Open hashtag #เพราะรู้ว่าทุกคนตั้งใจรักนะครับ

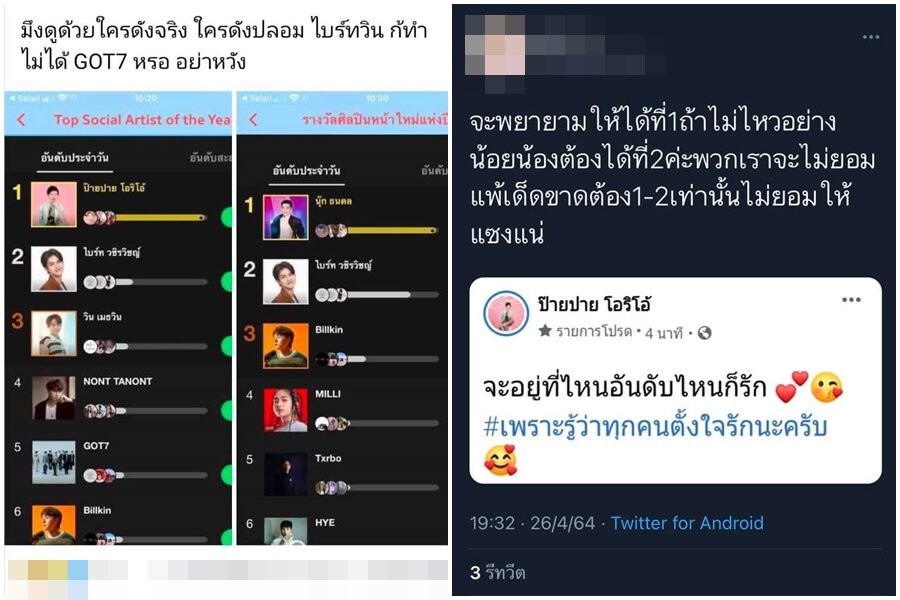click(655, 427)
